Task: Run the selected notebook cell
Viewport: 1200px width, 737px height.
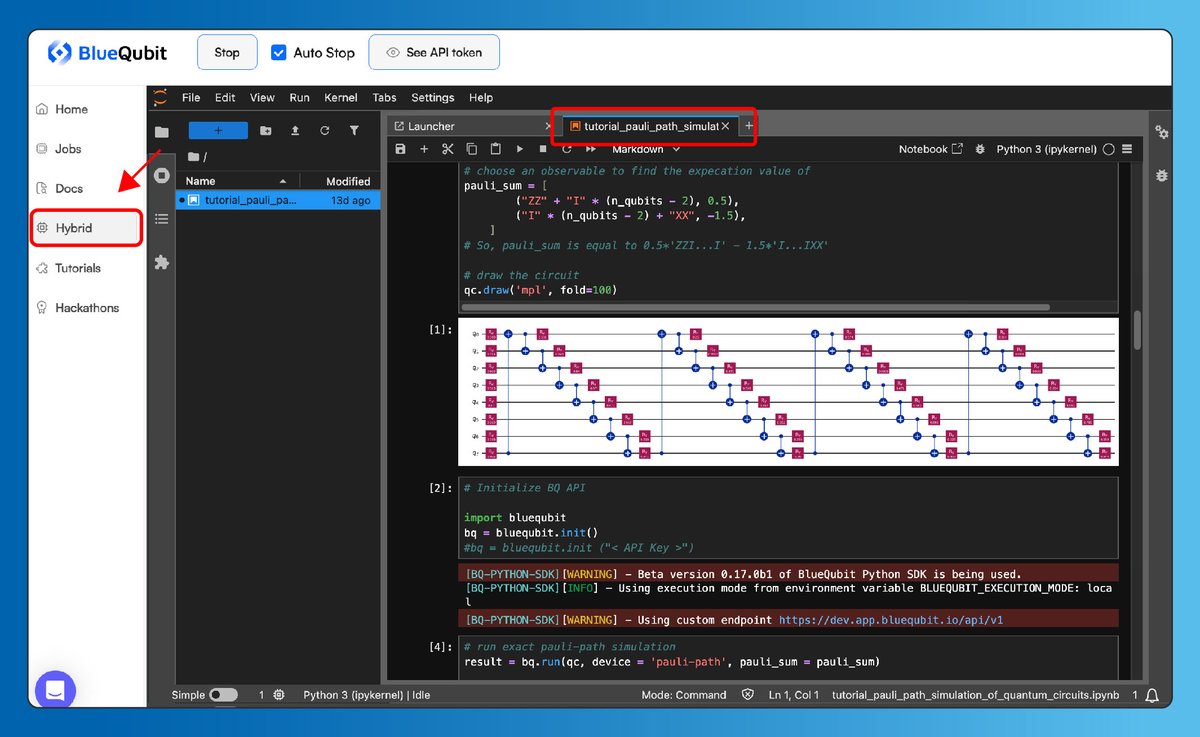Action: click(519, 148)
